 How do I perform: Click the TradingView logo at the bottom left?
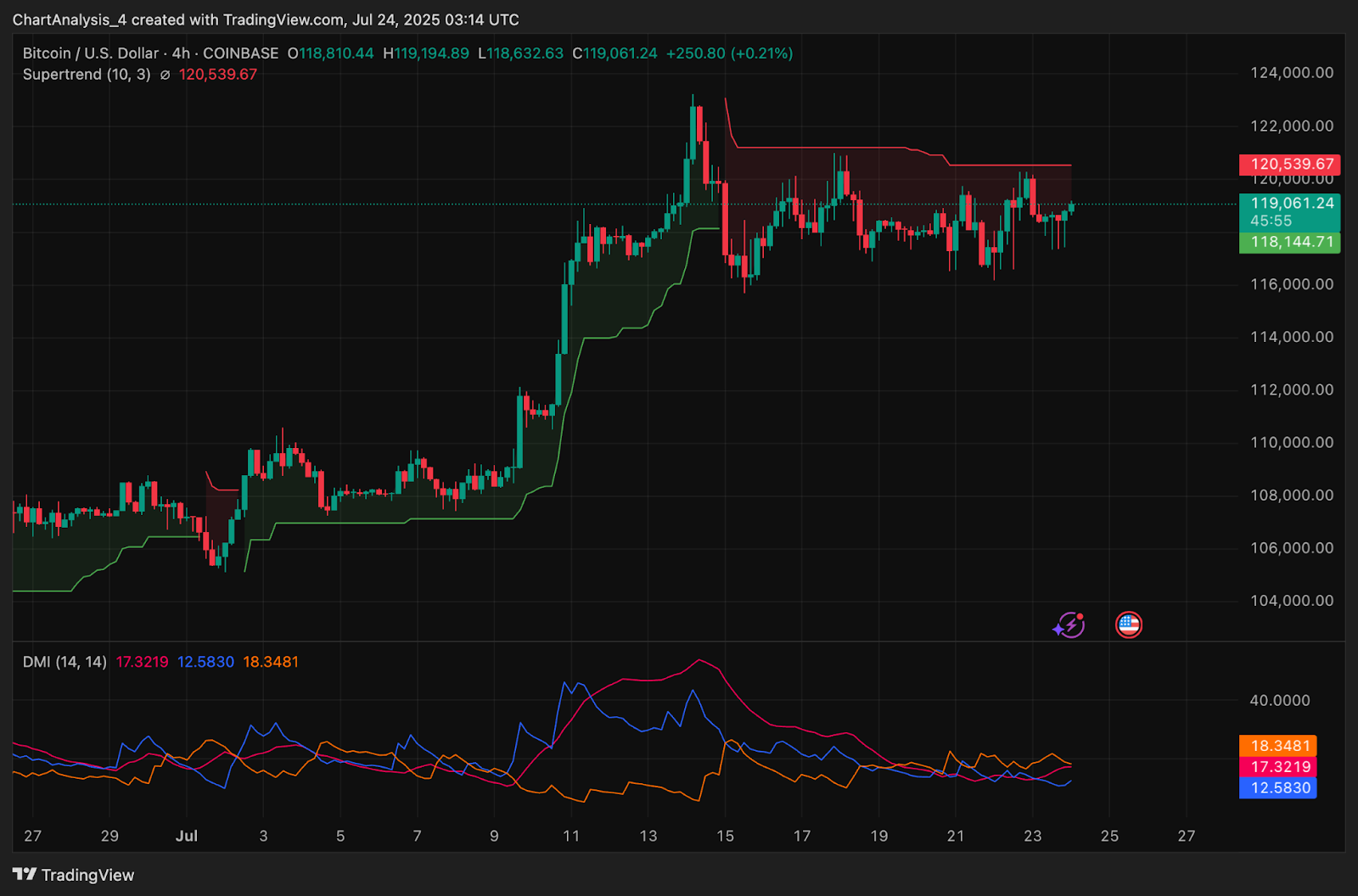point(73,875)
